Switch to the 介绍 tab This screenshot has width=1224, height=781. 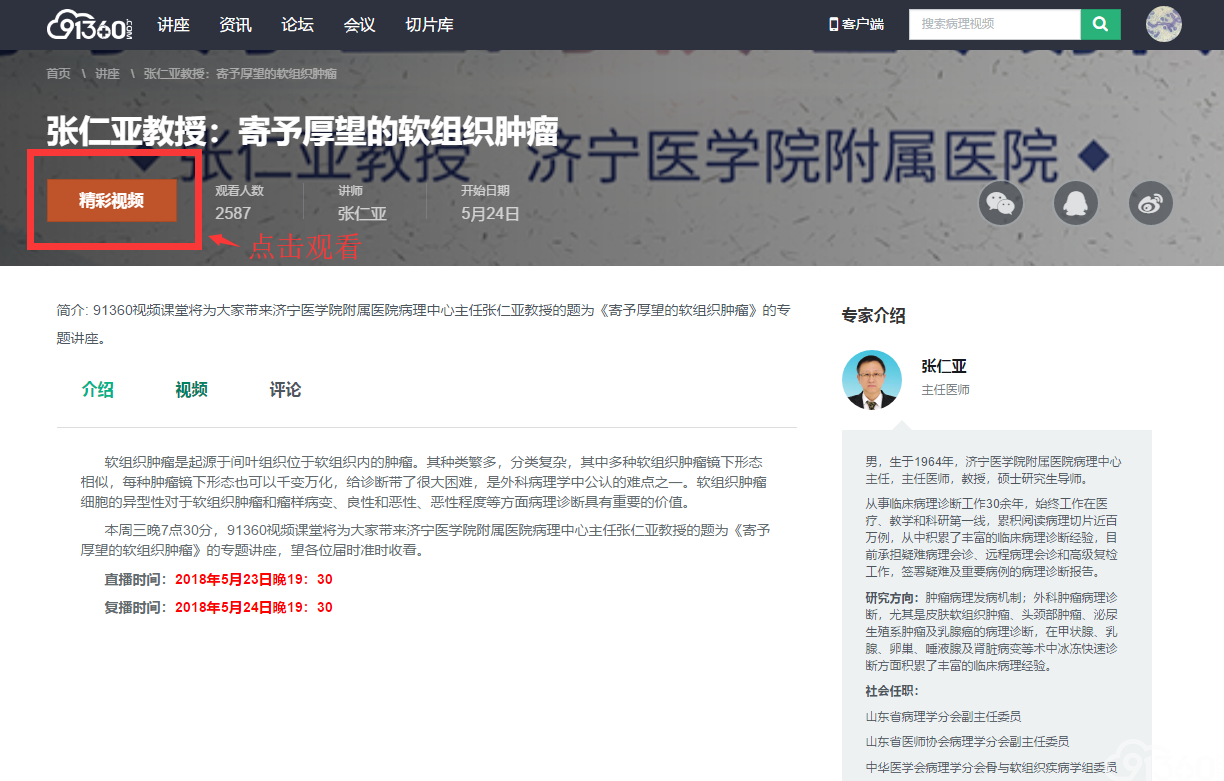point(98,390)
